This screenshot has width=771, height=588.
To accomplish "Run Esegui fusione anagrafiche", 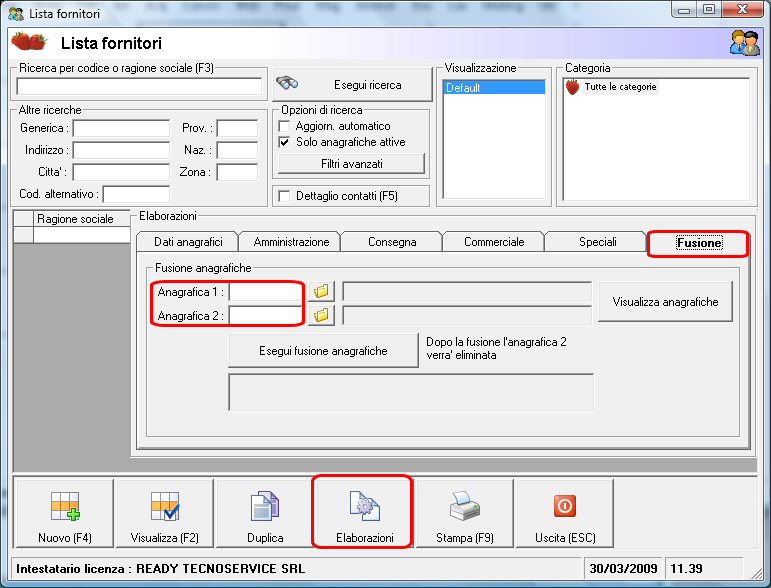I will point(323,351).
